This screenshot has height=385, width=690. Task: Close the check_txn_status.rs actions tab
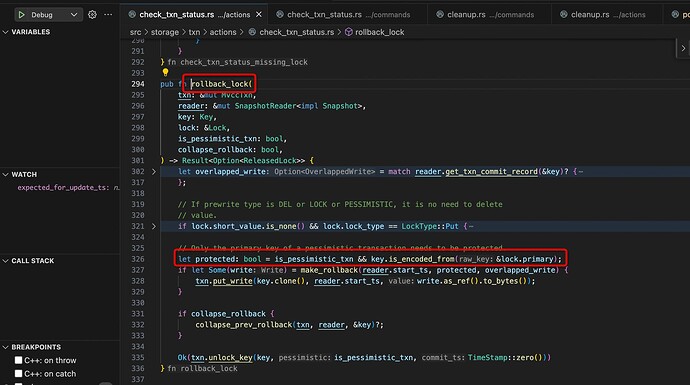tap(259, 15)
